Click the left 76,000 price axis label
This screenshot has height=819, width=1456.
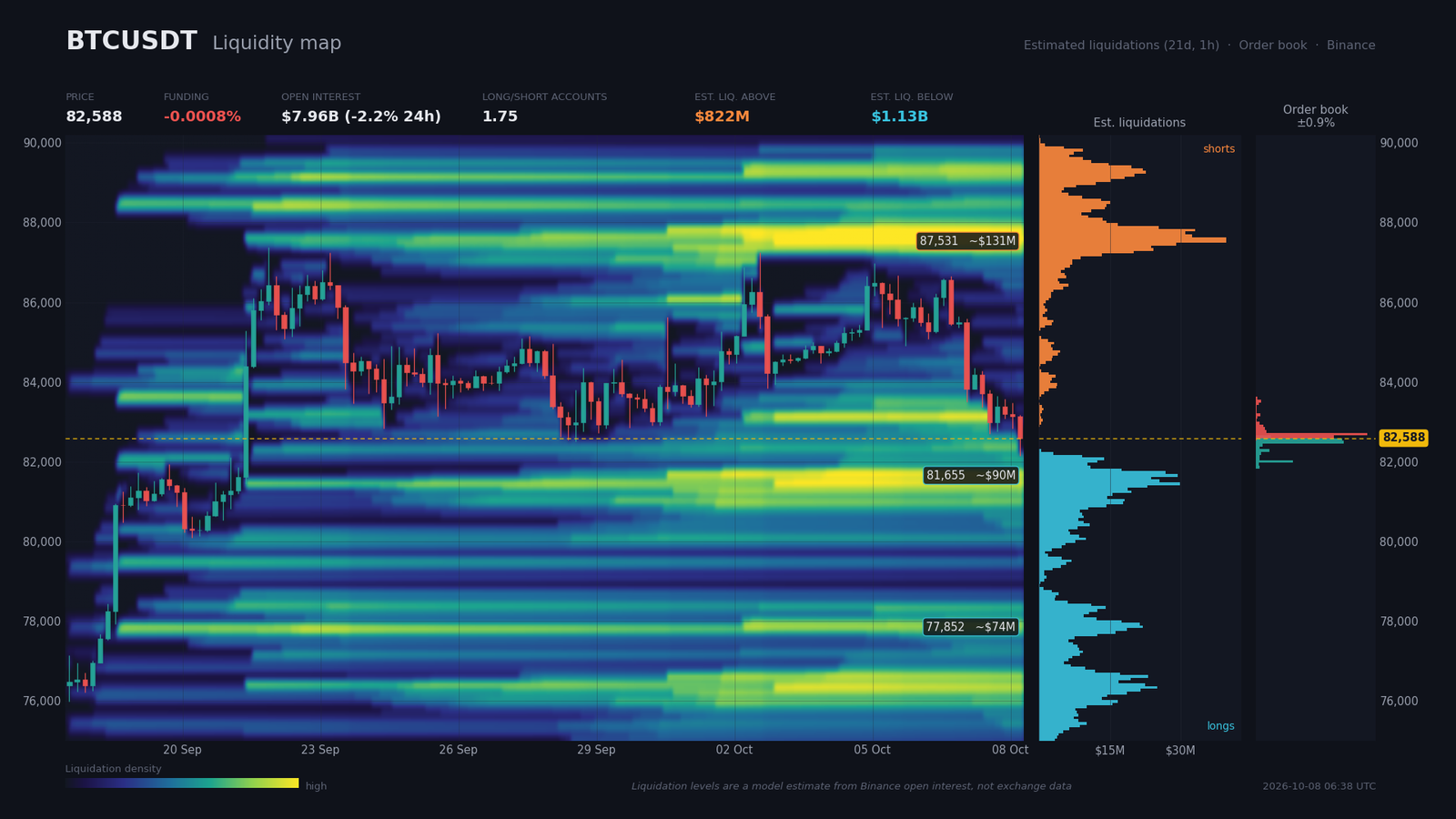pos(42,702)
